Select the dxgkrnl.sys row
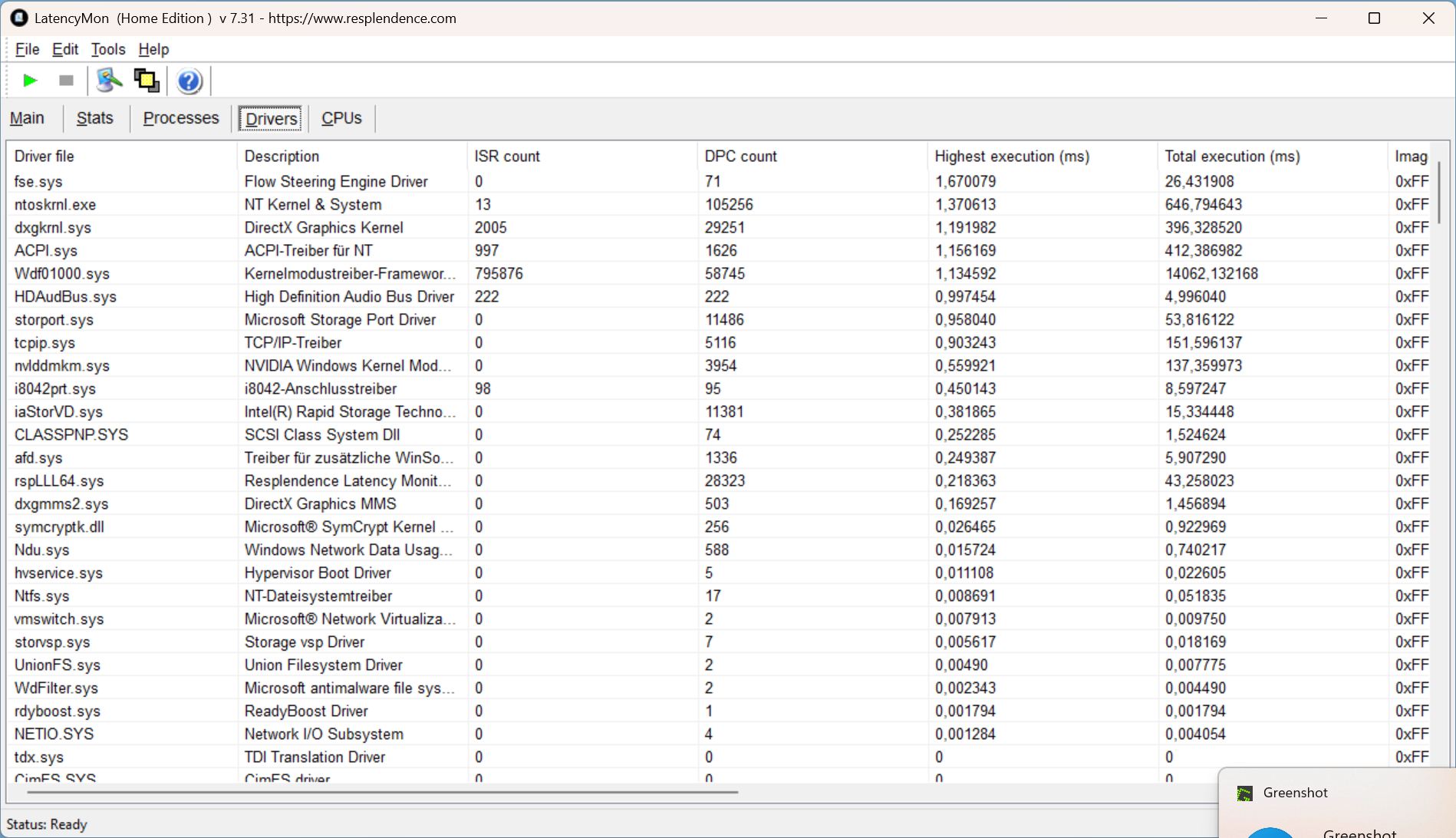Viewport: 1456px width, 838px height. [x=720, y=228]
